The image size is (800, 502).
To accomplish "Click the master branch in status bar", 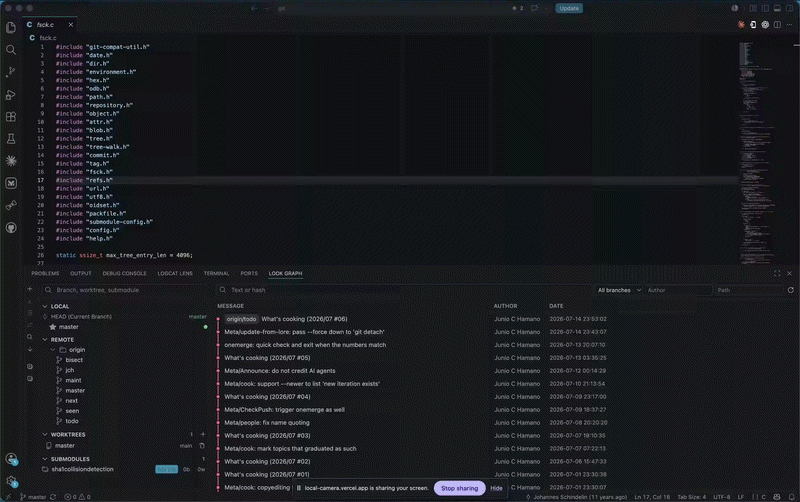I will (x=33, y=497).
